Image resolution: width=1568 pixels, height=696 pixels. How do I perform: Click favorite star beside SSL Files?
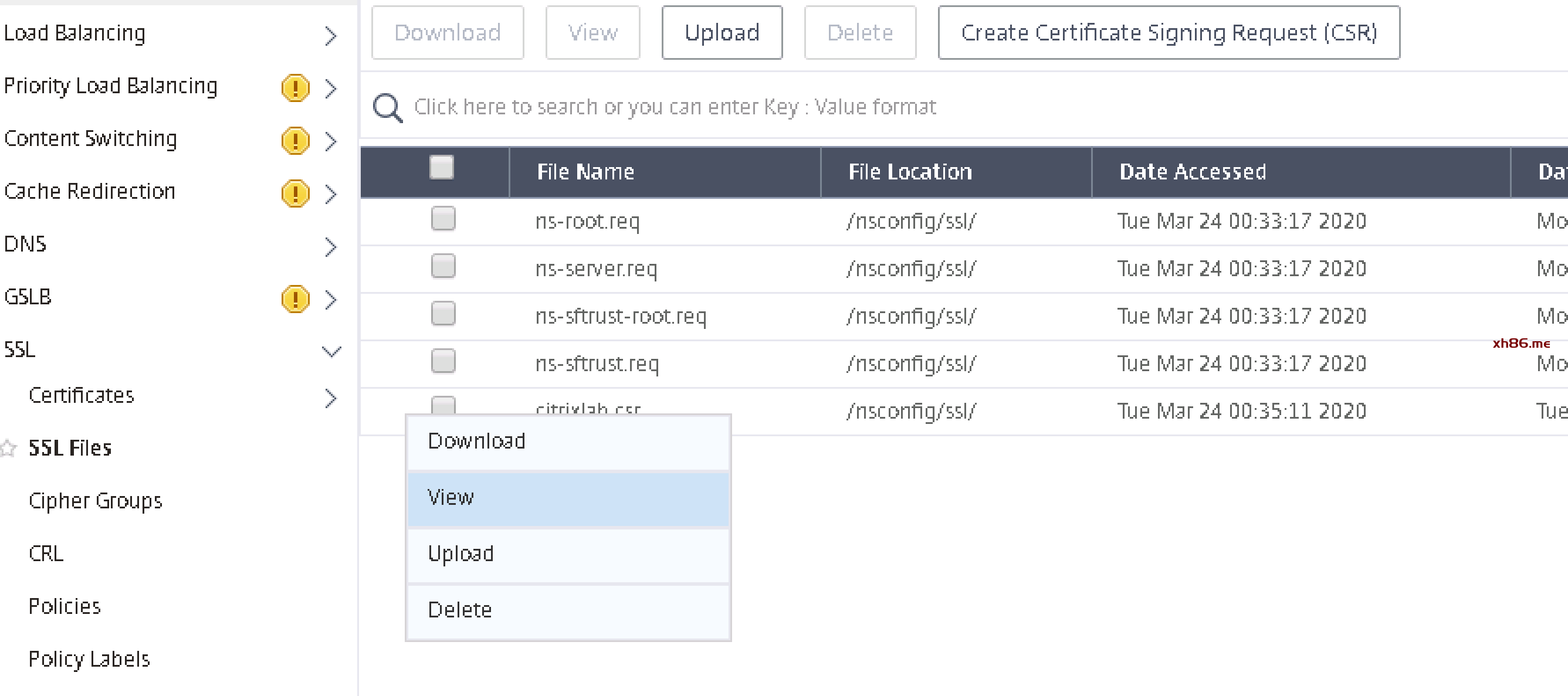tap(9, 449)
